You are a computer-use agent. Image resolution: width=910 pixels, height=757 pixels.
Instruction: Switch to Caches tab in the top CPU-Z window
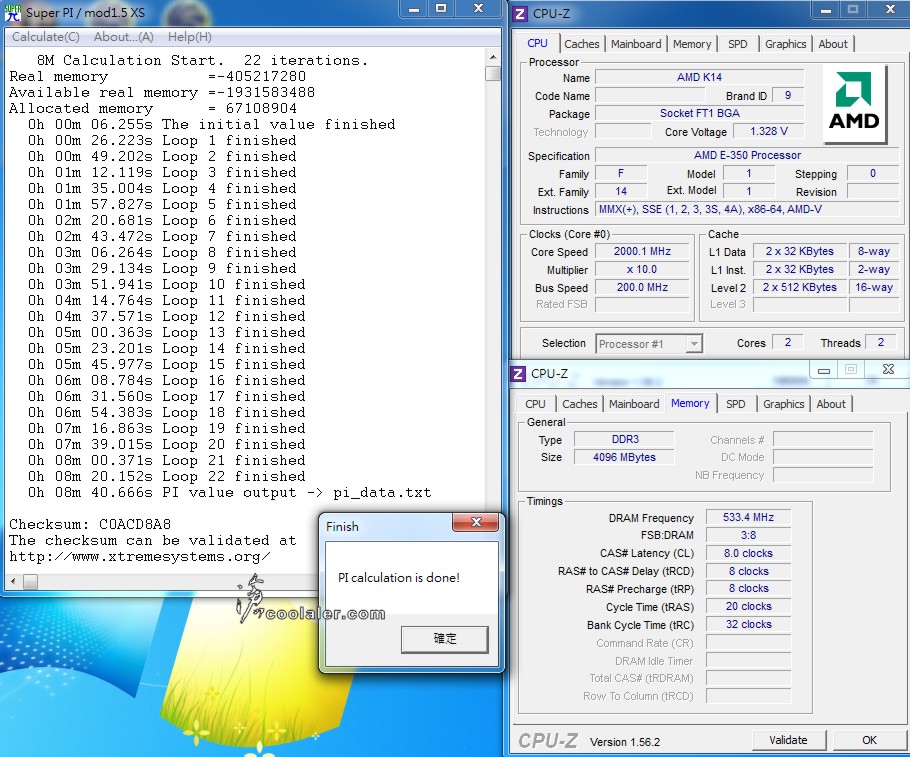coord(582,44)
